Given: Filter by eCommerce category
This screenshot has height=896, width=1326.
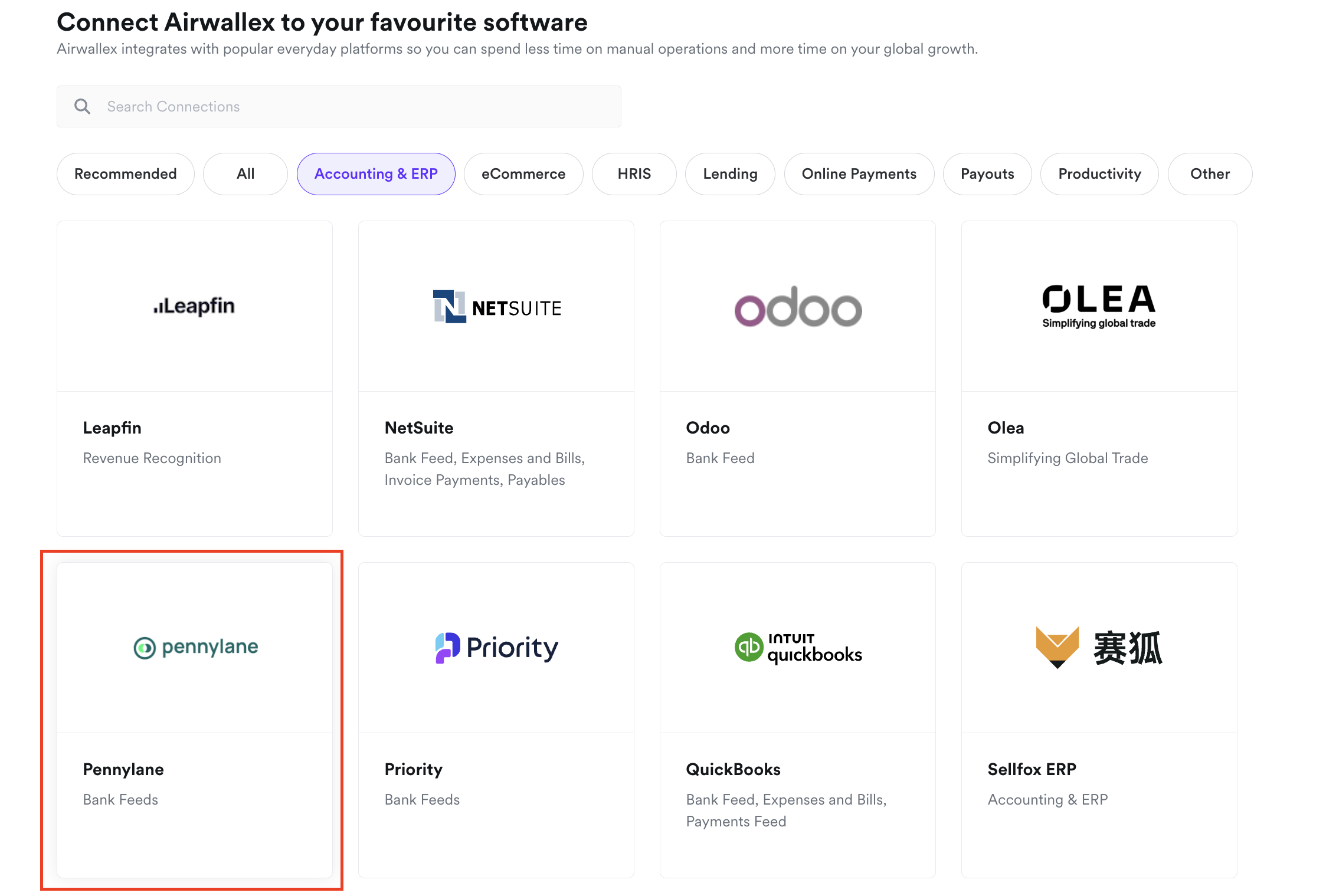Looking at the screenshot, I should (523, 174).
